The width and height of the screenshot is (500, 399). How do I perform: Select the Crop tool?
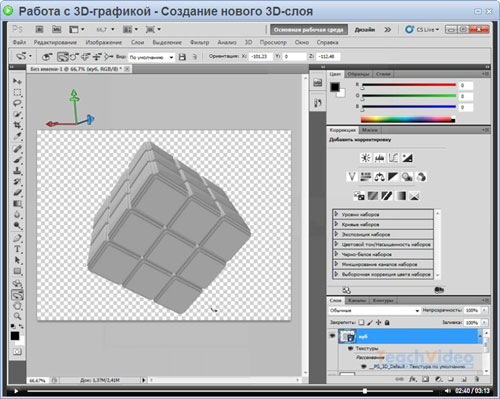pos(17,125)
